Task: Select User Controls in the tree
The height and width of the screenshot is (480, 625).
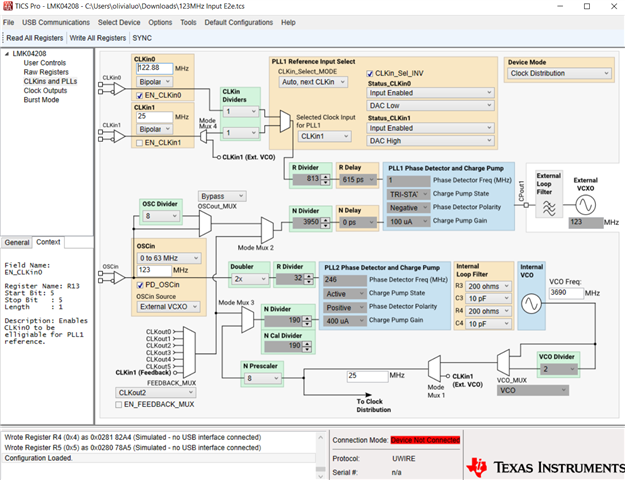Action: coord(45,63)
